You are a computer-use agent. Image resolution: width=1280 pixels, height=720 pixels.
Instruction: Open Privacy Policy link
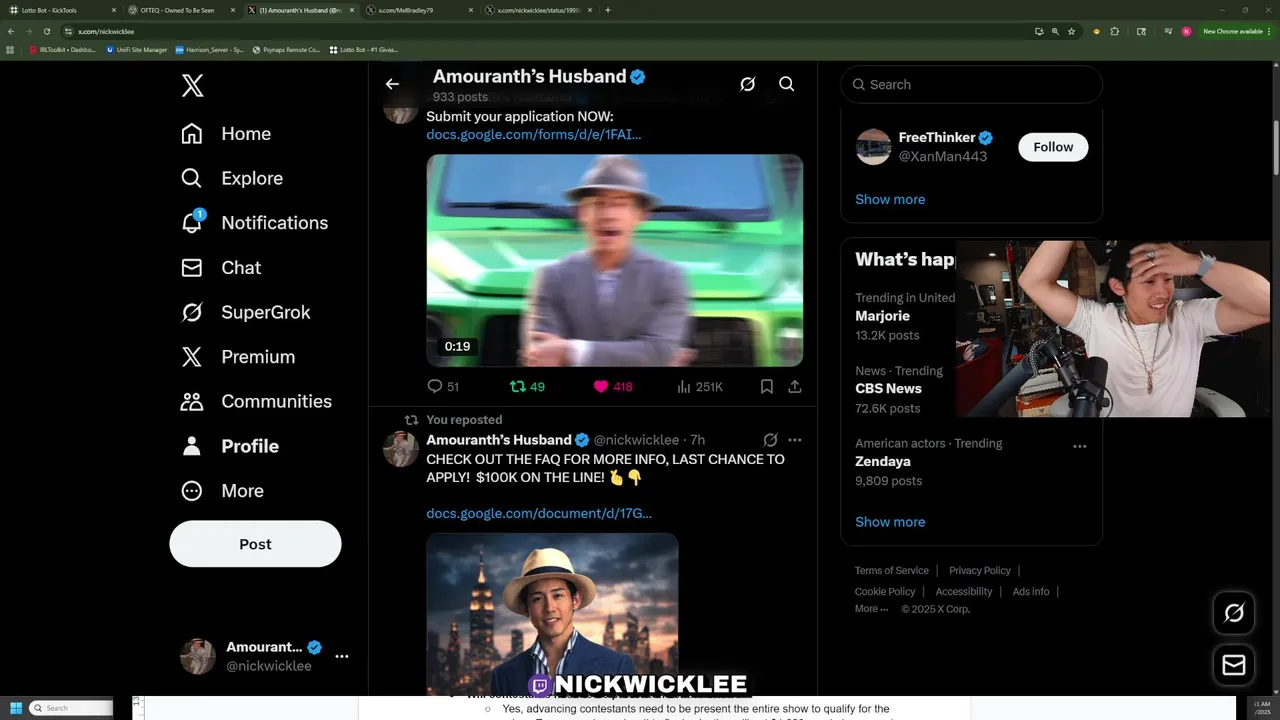(980, 570)
